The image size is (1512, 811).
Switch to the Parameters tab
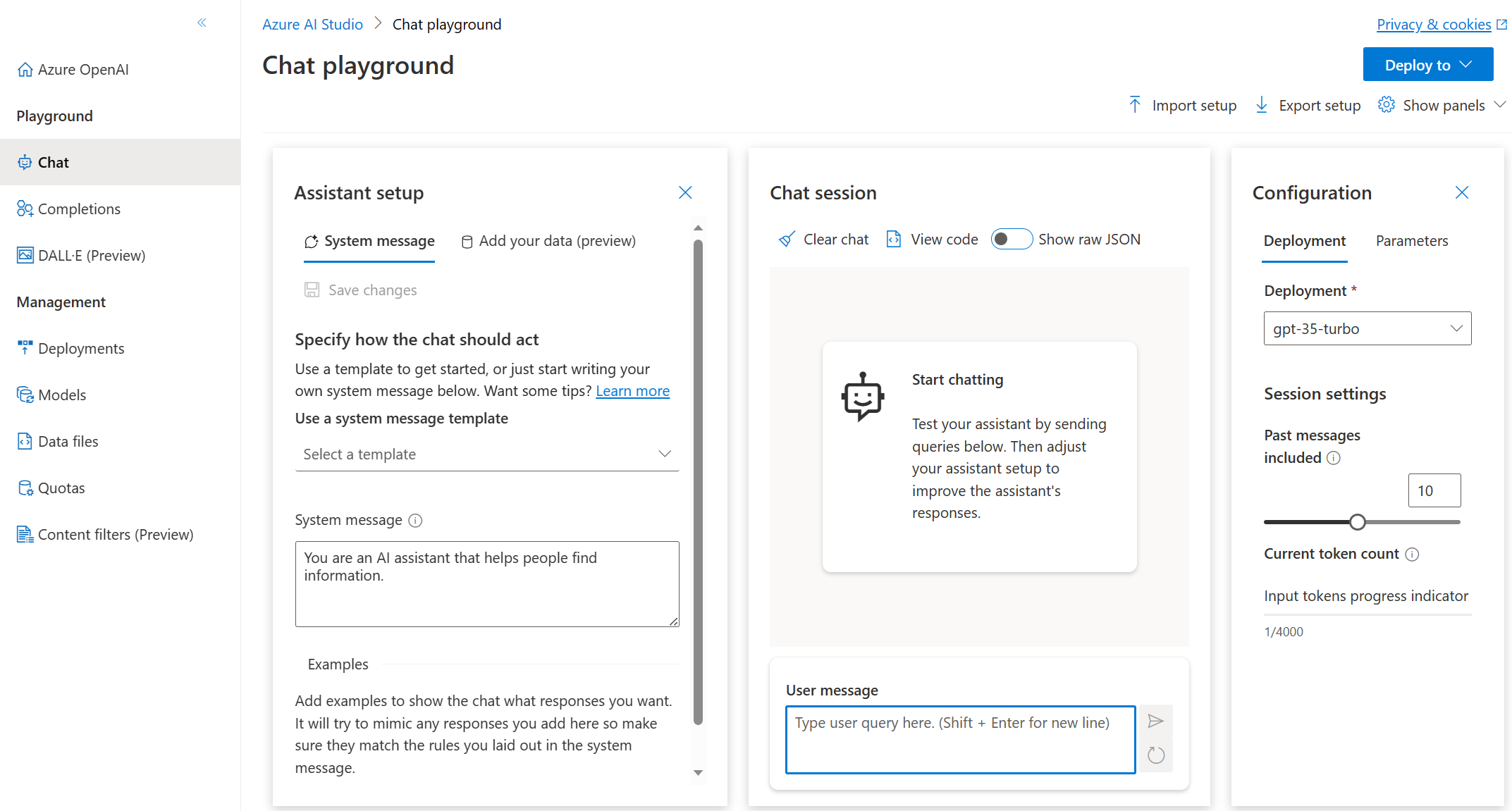[1411, 240]
